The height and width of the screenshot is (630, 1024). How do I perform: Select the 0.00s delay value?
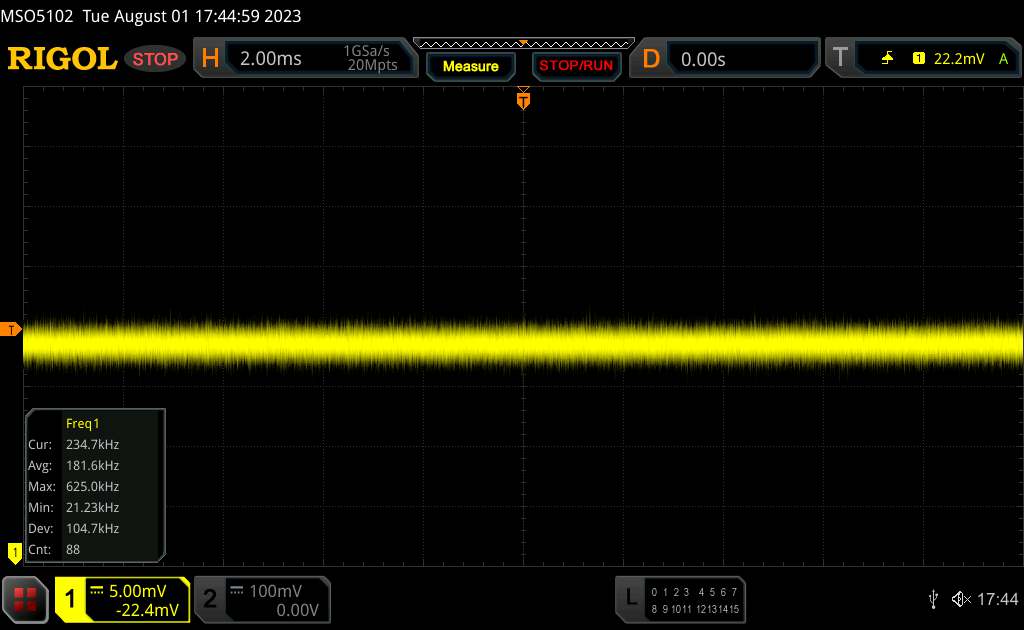tap(703, 59)
